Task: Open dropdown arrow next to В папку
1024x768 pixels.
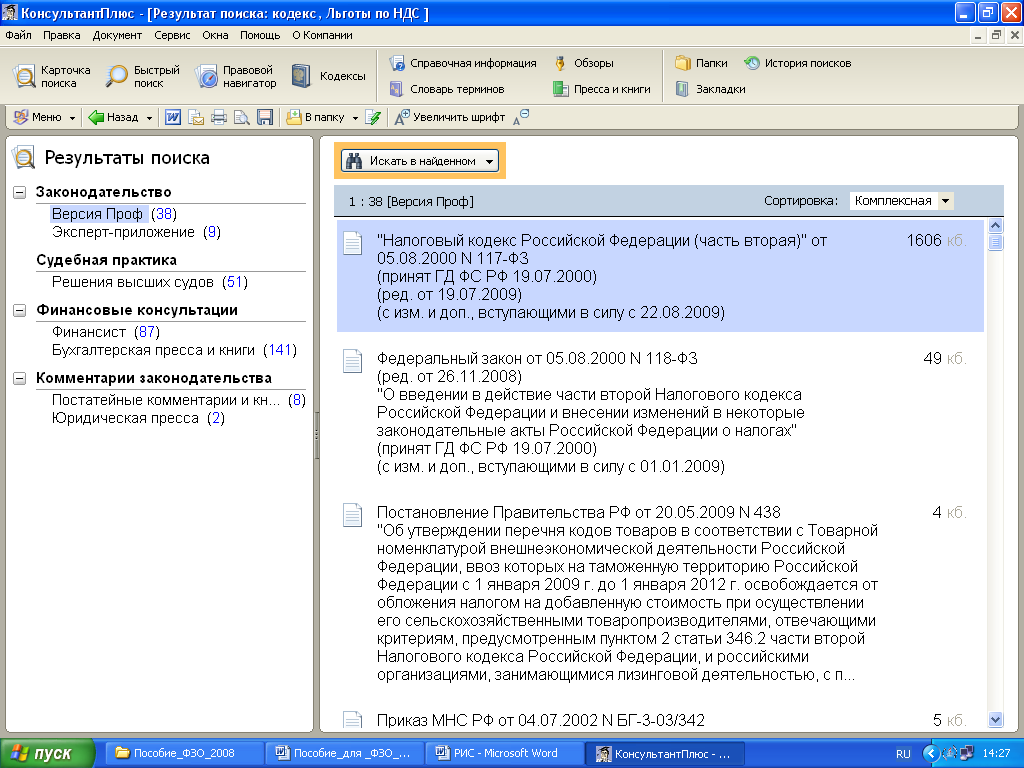Action: [x=355, y=118]
